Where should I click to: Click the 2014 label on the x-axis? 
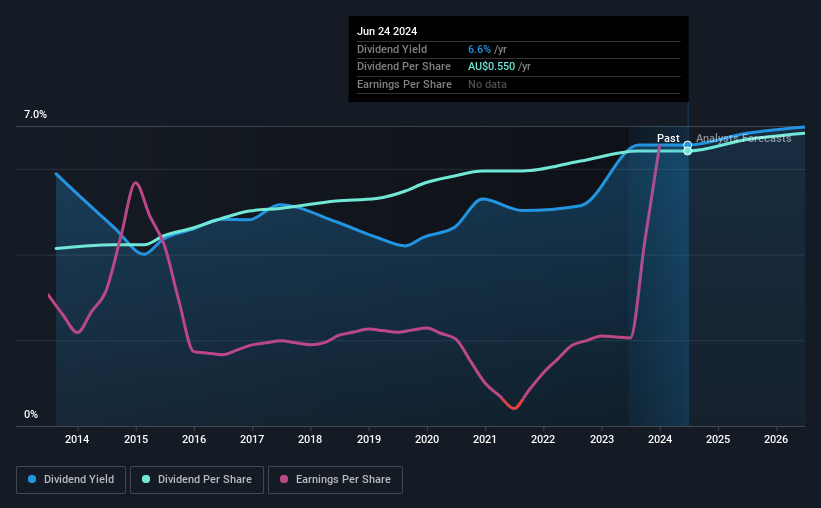77,439
